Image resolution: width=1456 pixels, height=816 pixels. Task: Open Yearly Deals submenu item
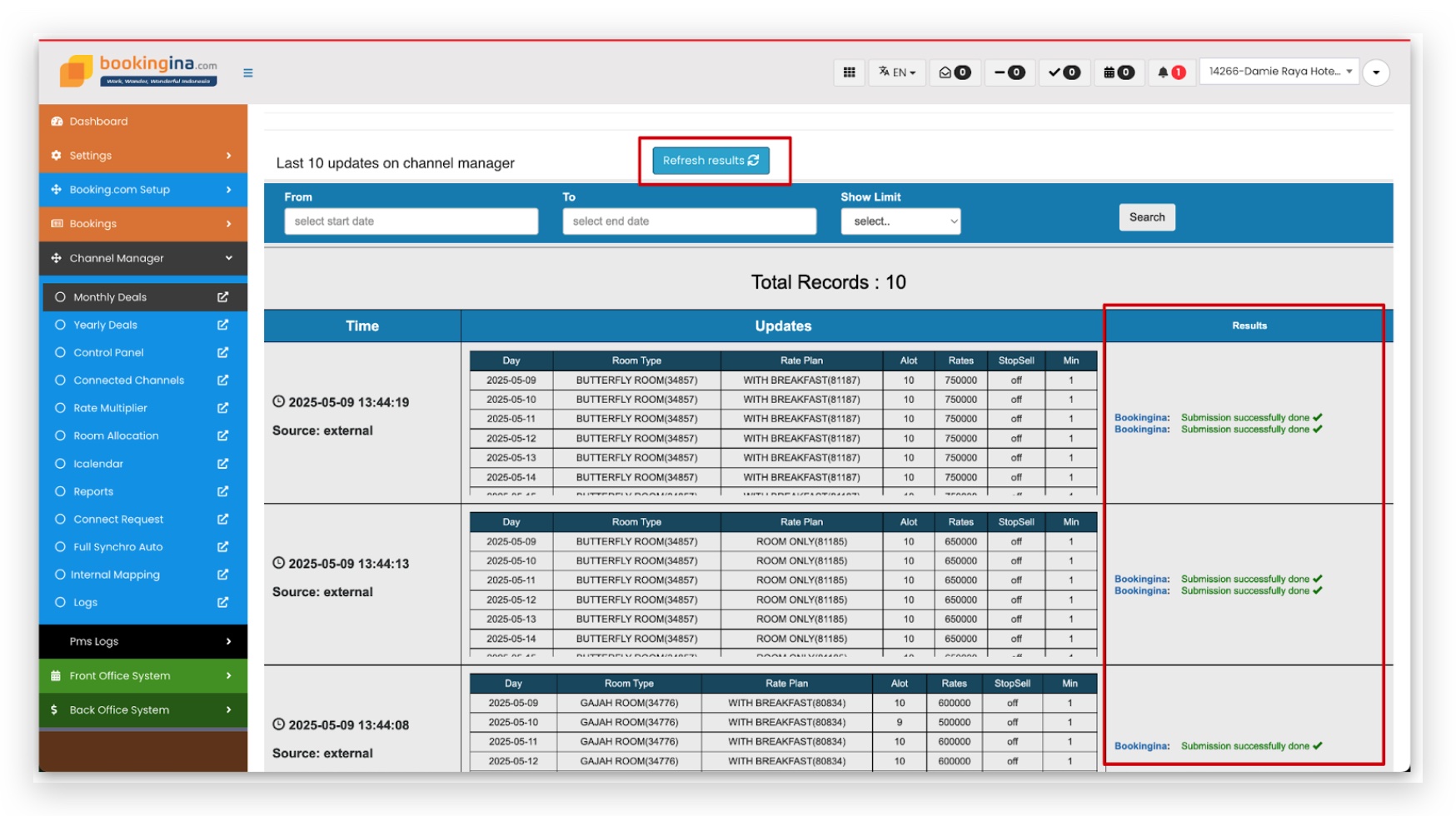[x=106, y=325]
